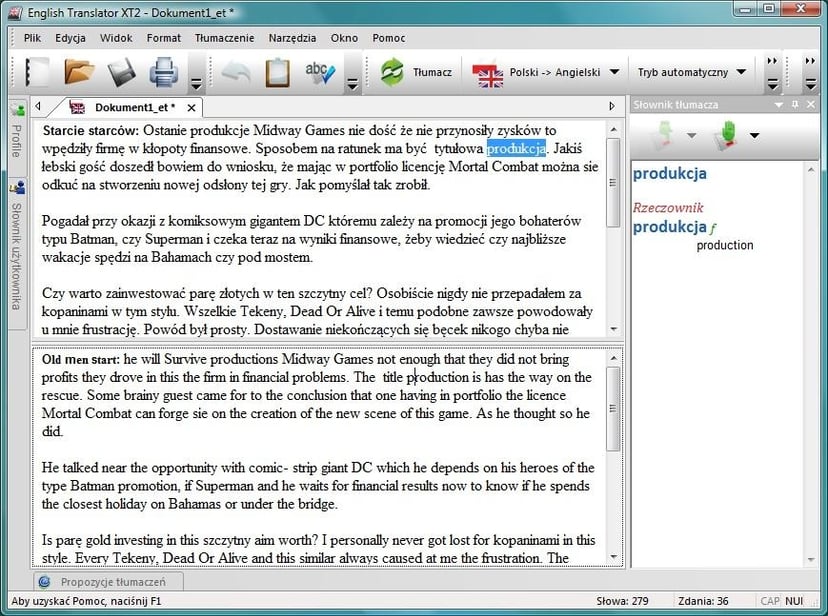Pin the Słownik tłumacza panel

coord(795,105)
